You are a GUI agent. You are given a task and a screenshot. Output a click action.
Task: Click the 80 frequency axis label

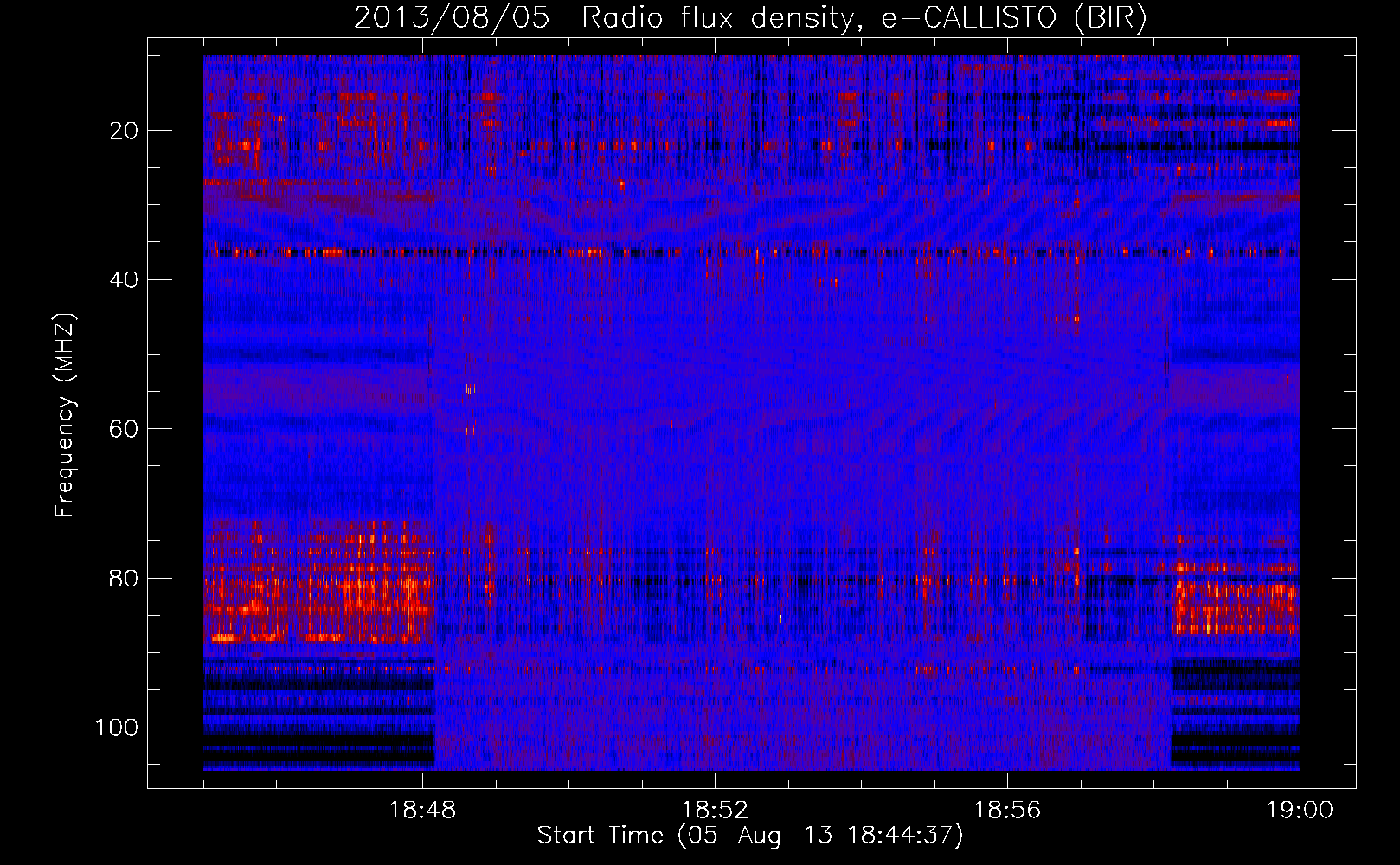pos(124,579)
